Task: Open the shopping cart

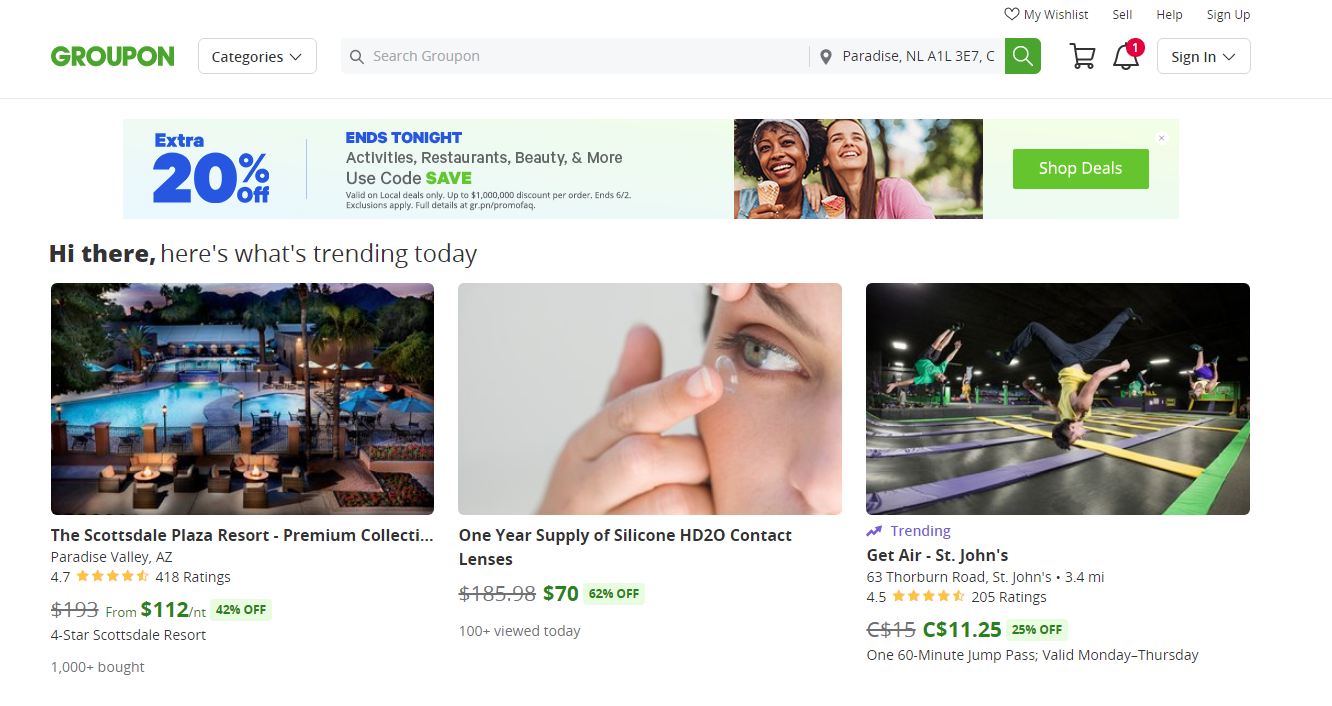Action: coord(1082,56)
